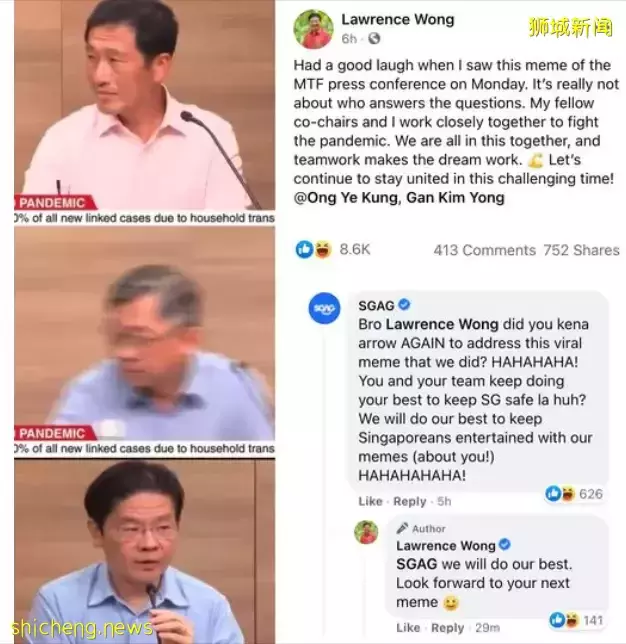Open the SGAG round blue avatar

[x=325, y=308]
